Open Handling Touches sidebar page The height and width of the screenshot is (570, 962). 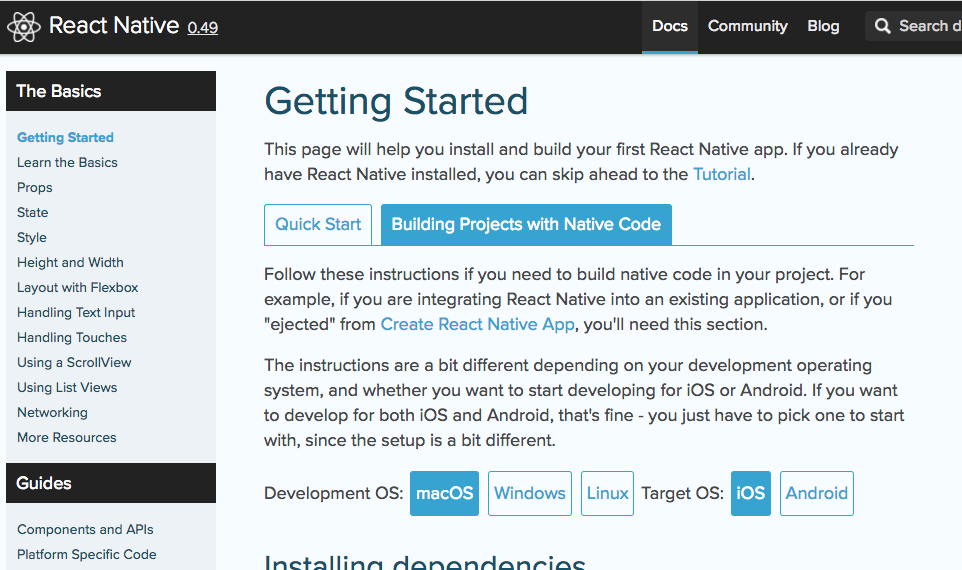(72, 337)
